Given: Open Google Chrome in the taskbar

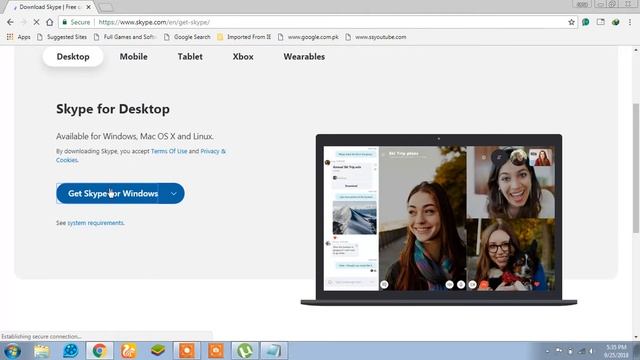Looking at the screenshot, I should coord(99,351).
